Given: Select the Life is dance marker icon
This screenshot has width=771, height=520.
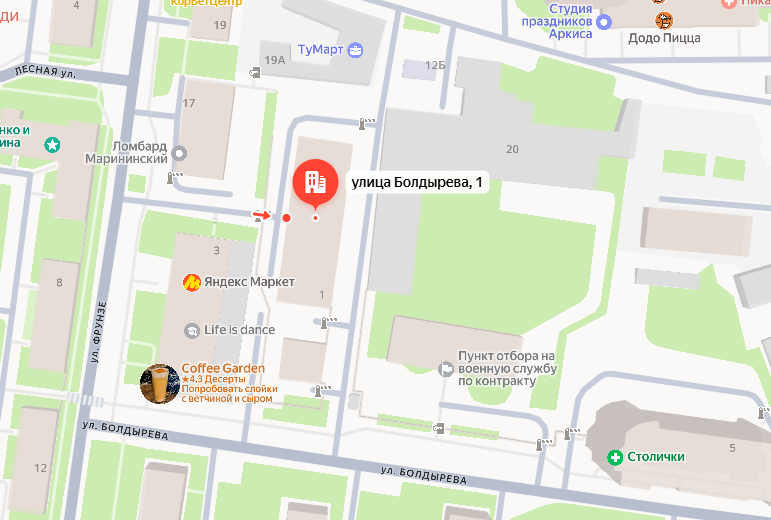Looking at the screenshot, I should pyautogui.click(x=192, y=330).
